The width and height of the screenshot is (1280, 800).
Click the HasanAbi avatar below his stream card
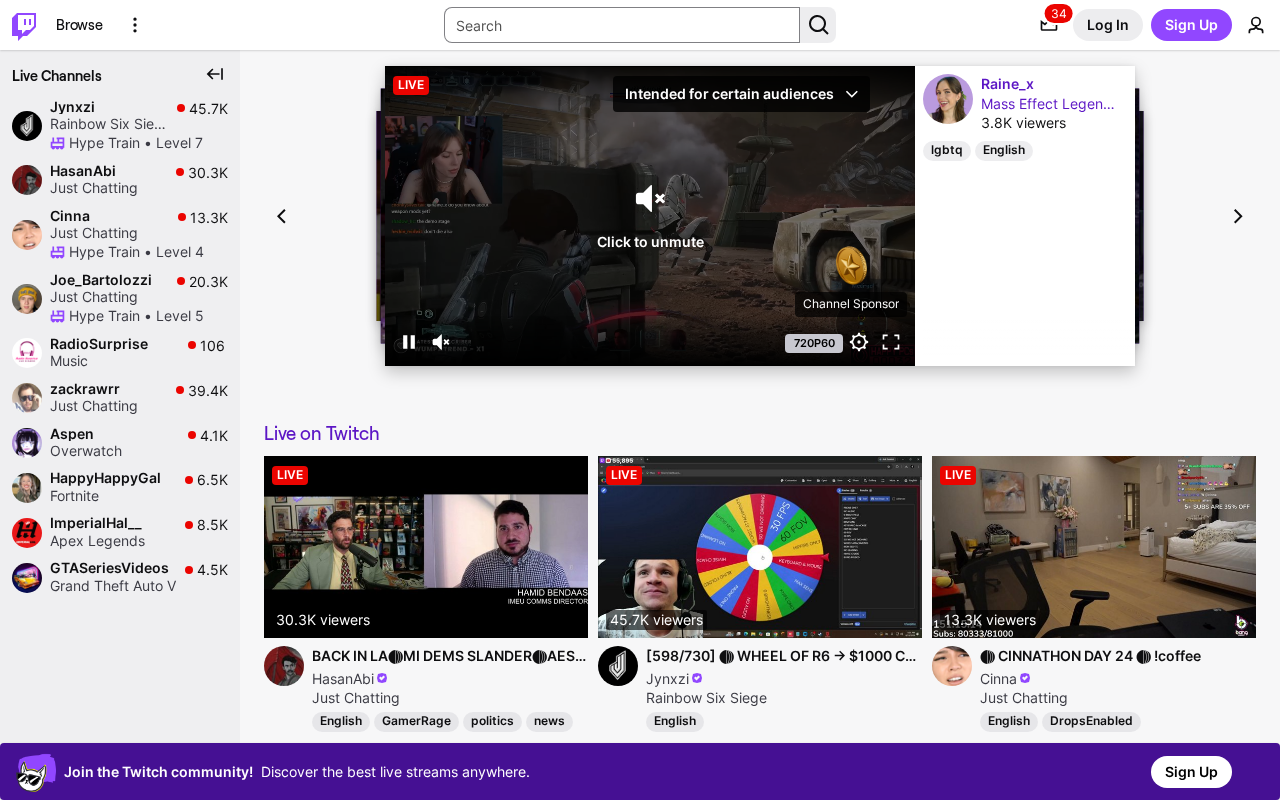click(x=284, y=666)
